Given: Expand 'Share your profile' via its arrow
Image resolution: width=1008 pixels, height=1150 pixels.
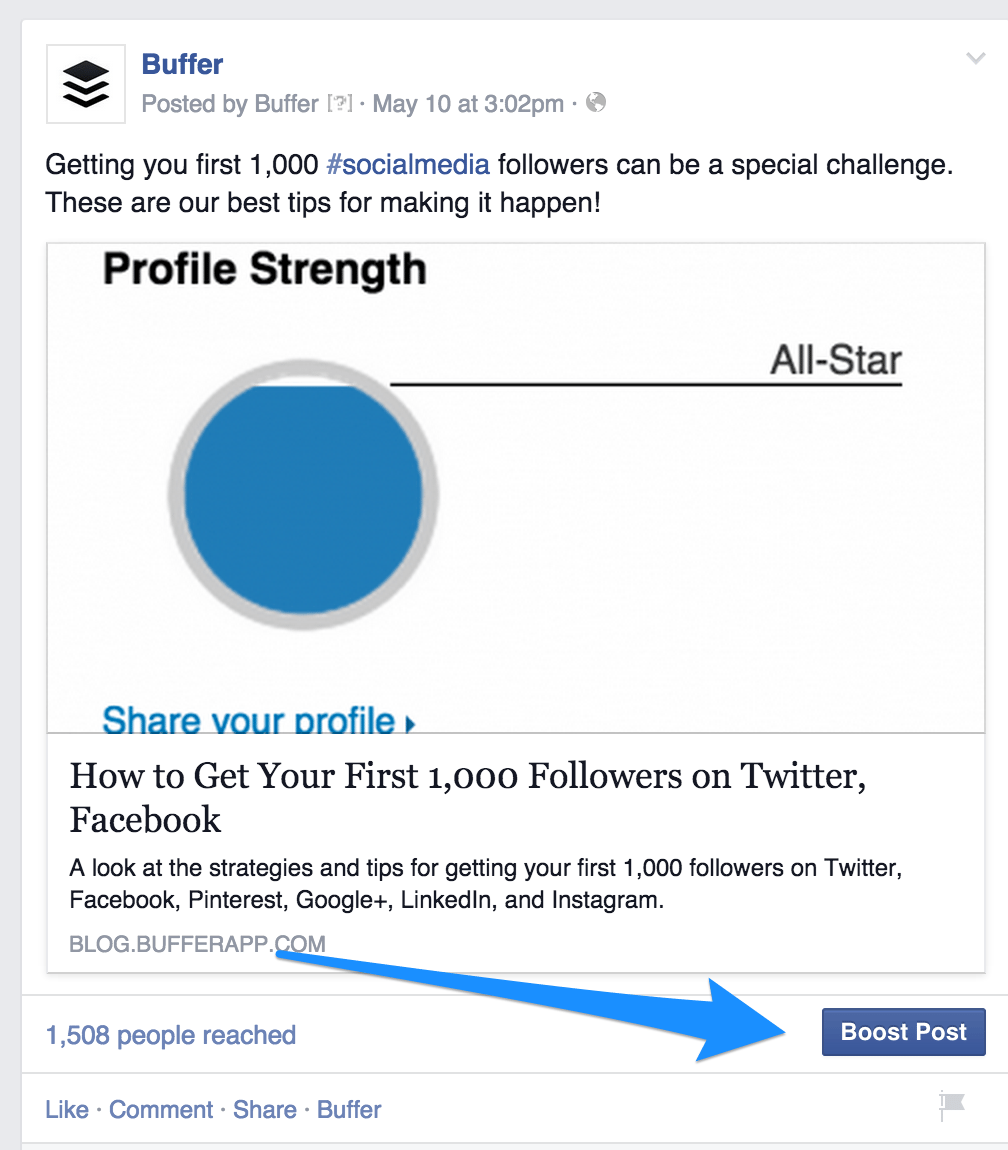Looking at the screenshot, I should click(x=409, y=722).
